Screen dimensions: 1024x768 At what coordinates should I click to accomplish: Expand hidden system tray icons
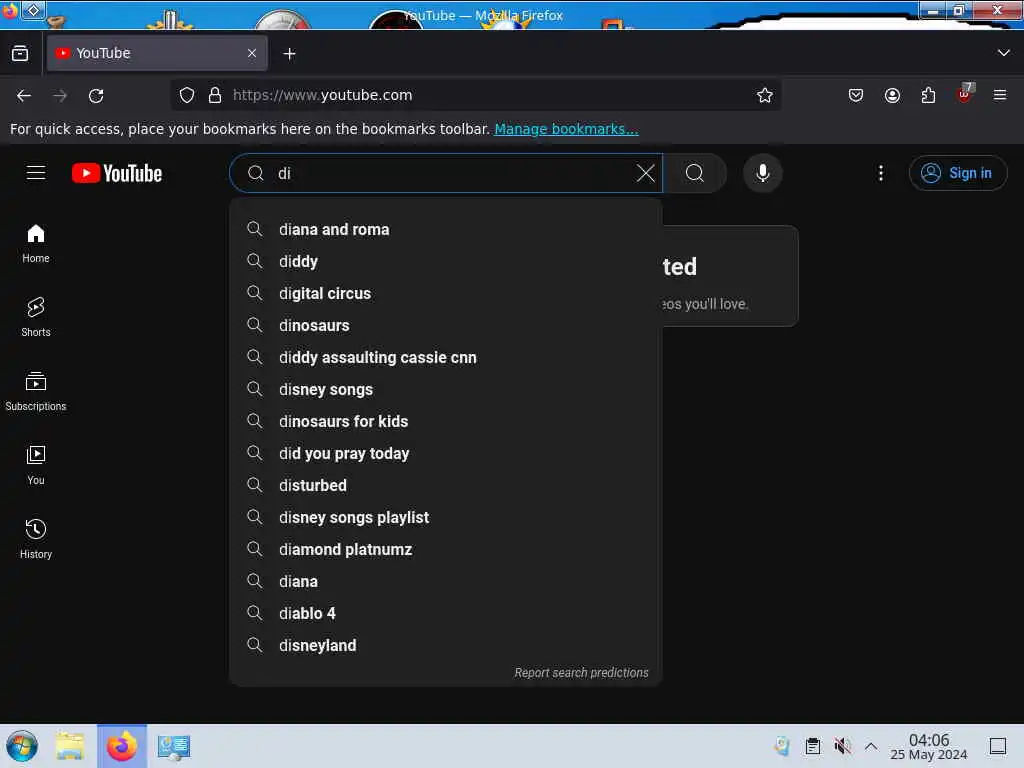coord(871,746)
